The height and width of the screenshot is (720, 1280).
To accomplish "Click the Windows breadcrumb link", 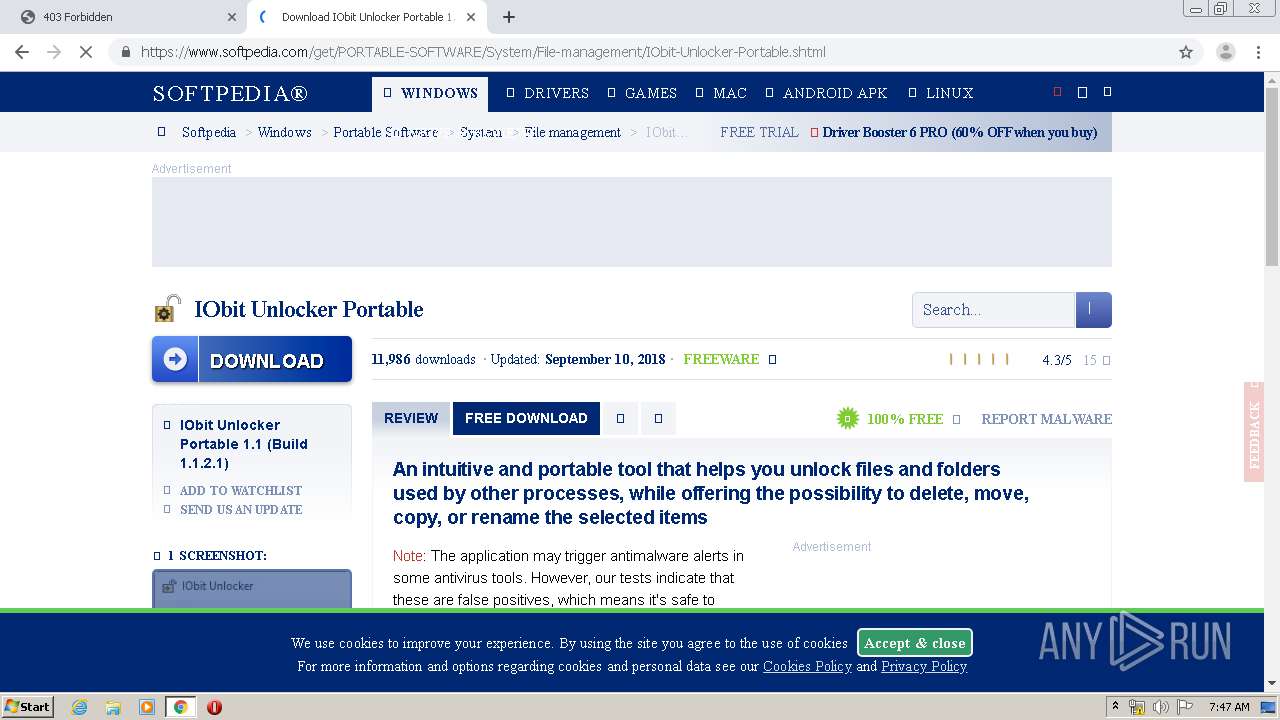I will tap(285, 132).
